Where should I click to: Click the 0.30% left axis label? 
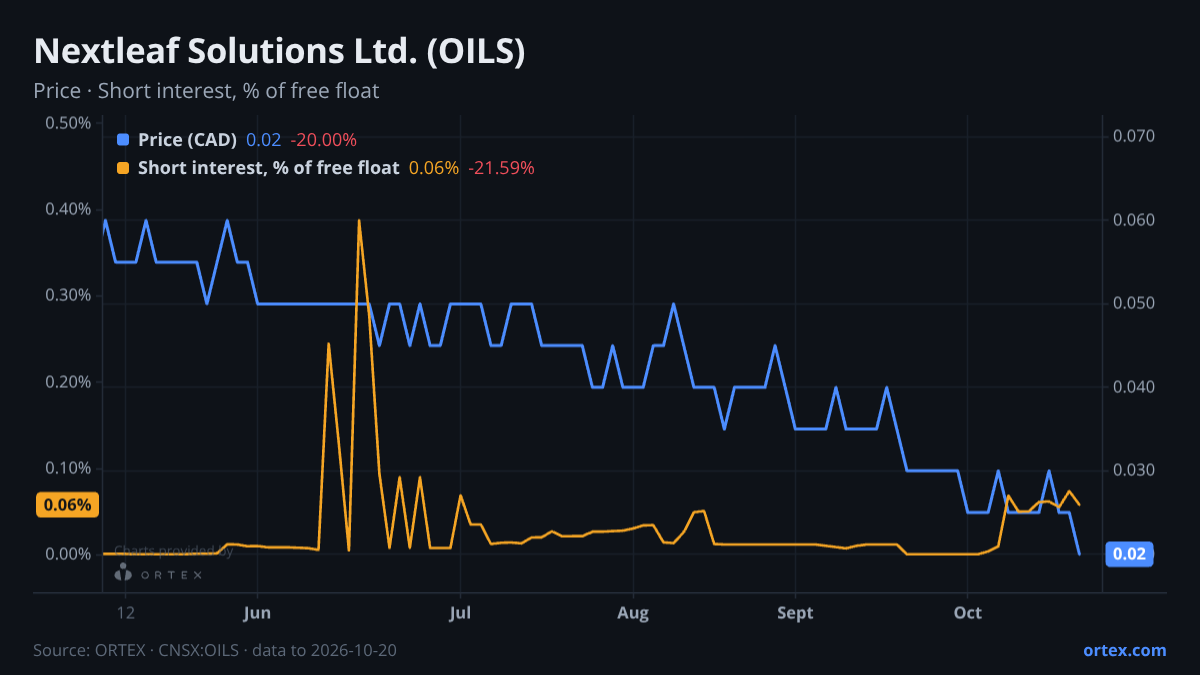coord(68,295)
